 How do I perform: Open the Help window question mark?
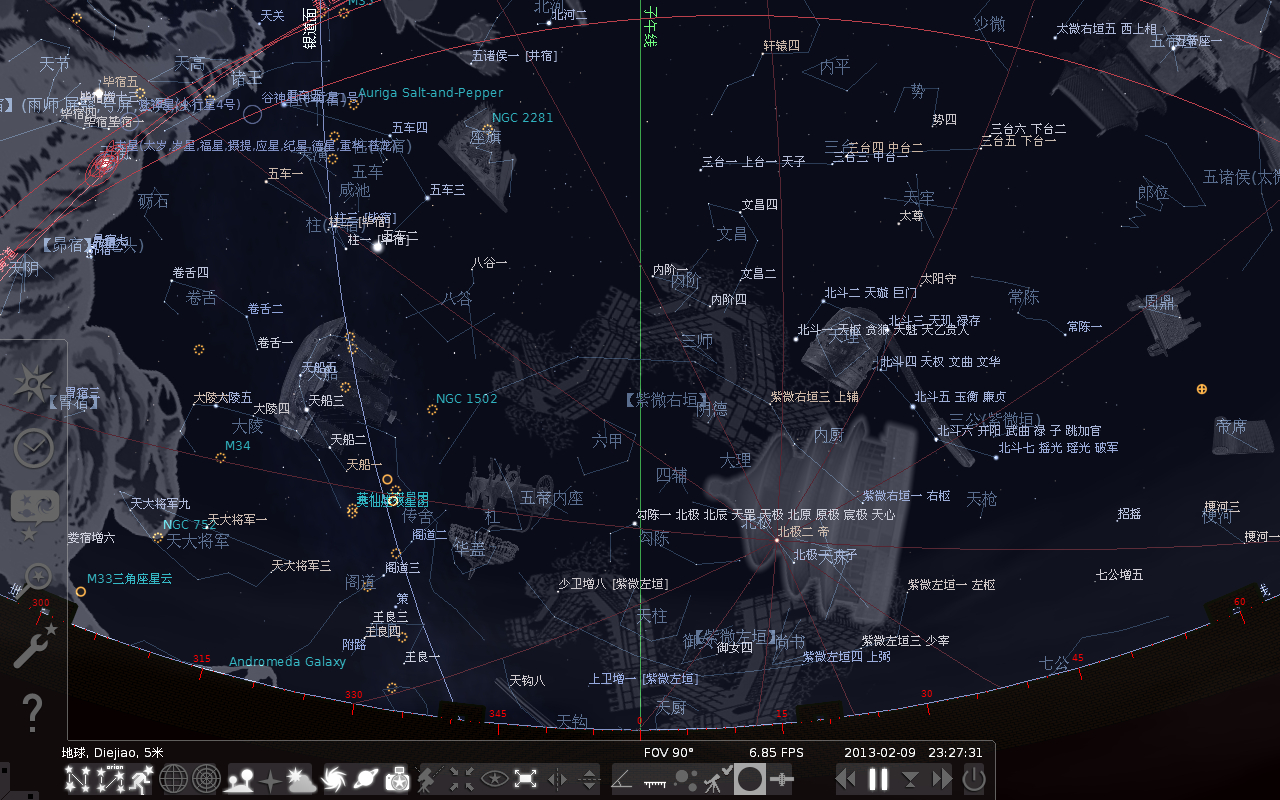(x=32, y=712)
